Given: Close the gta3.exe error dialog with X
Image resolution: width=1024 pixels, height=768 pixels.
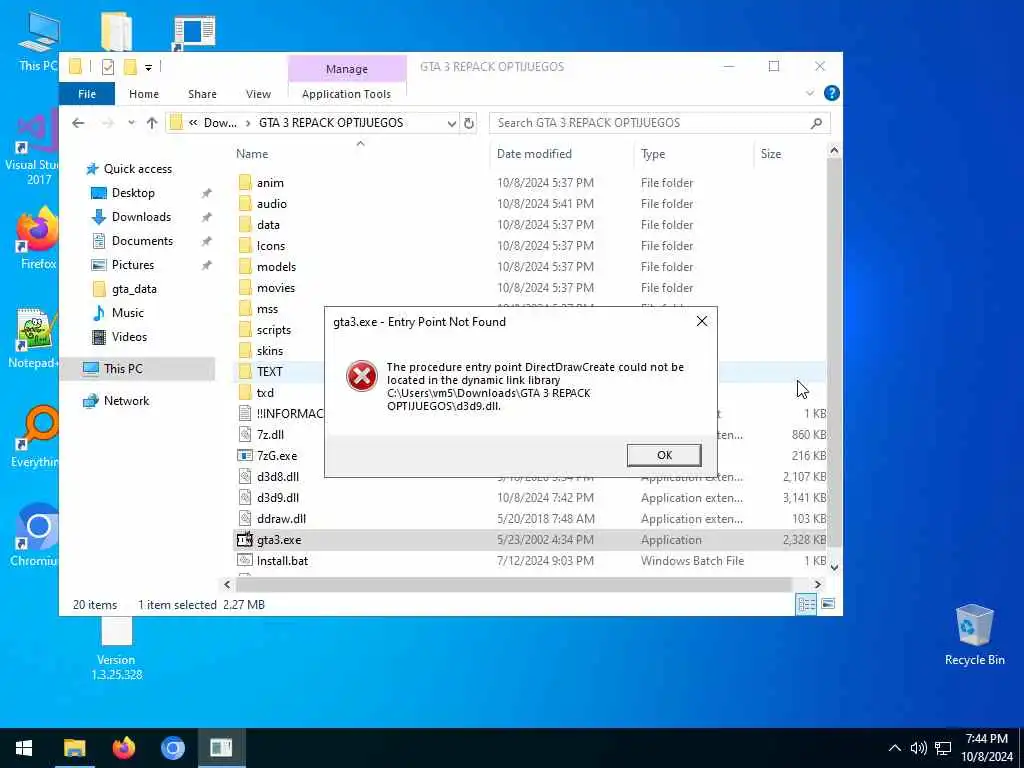Looking at the screenshot, I should (x=701, y=321).
